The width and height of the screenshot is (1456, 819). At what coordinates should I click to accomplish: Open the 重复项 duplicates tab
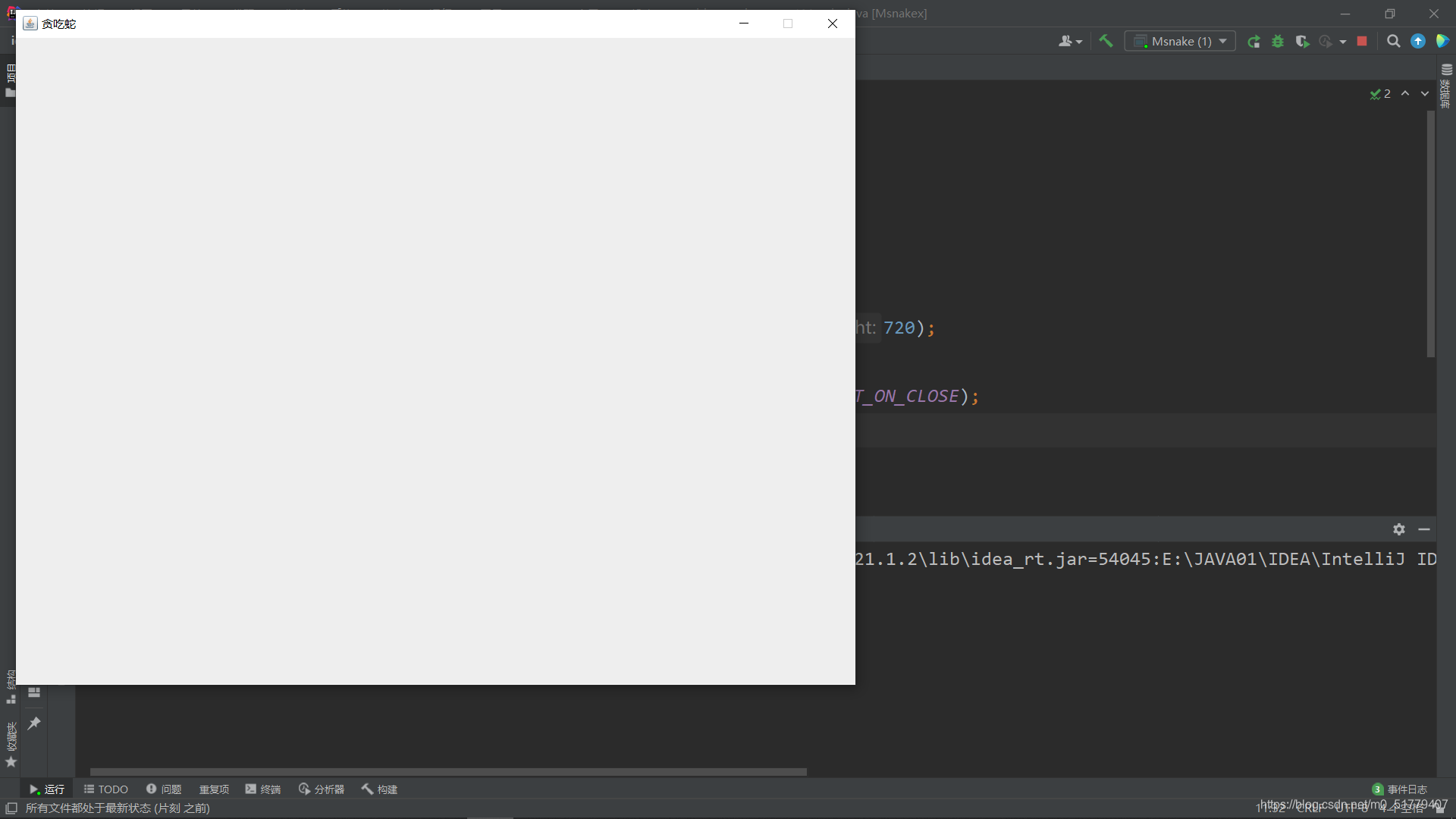[214, 789]
